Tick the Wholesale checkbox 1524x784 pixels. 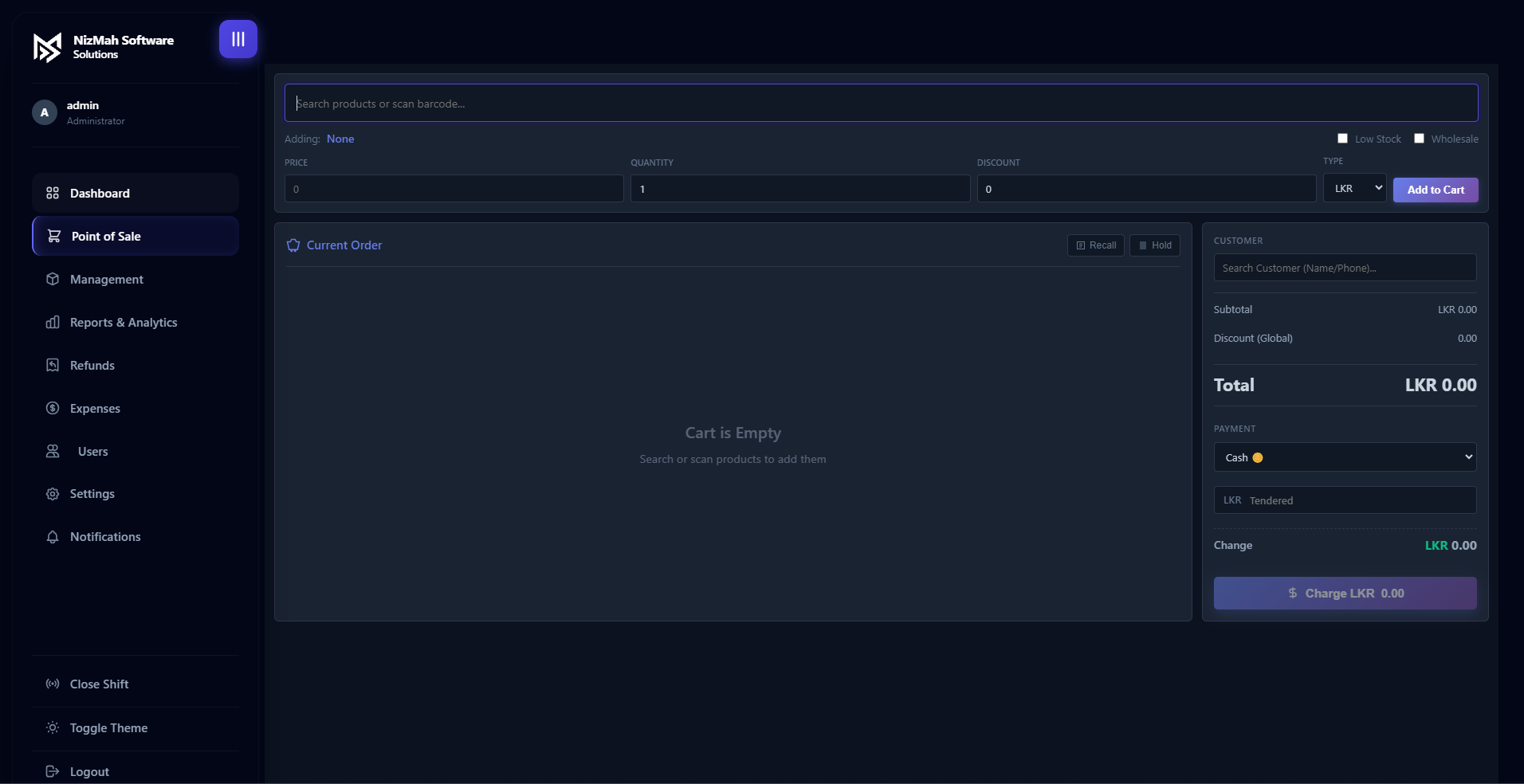[x=1419, y=139]
